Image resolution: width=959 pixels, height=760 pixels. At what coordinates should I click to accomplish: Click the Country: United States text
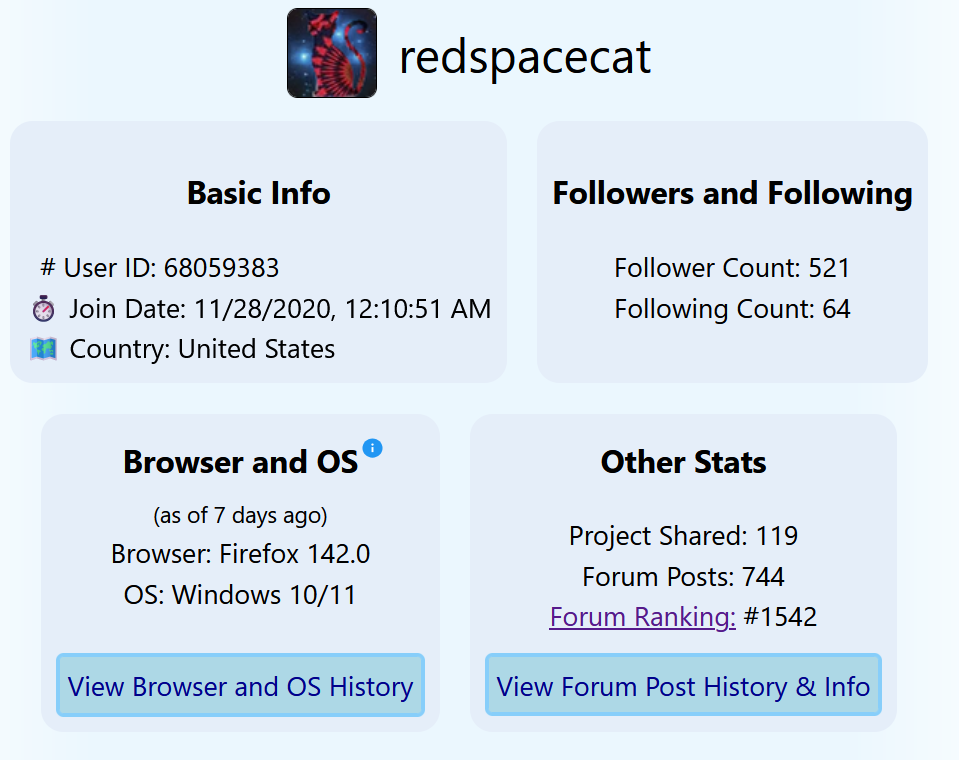202,349
